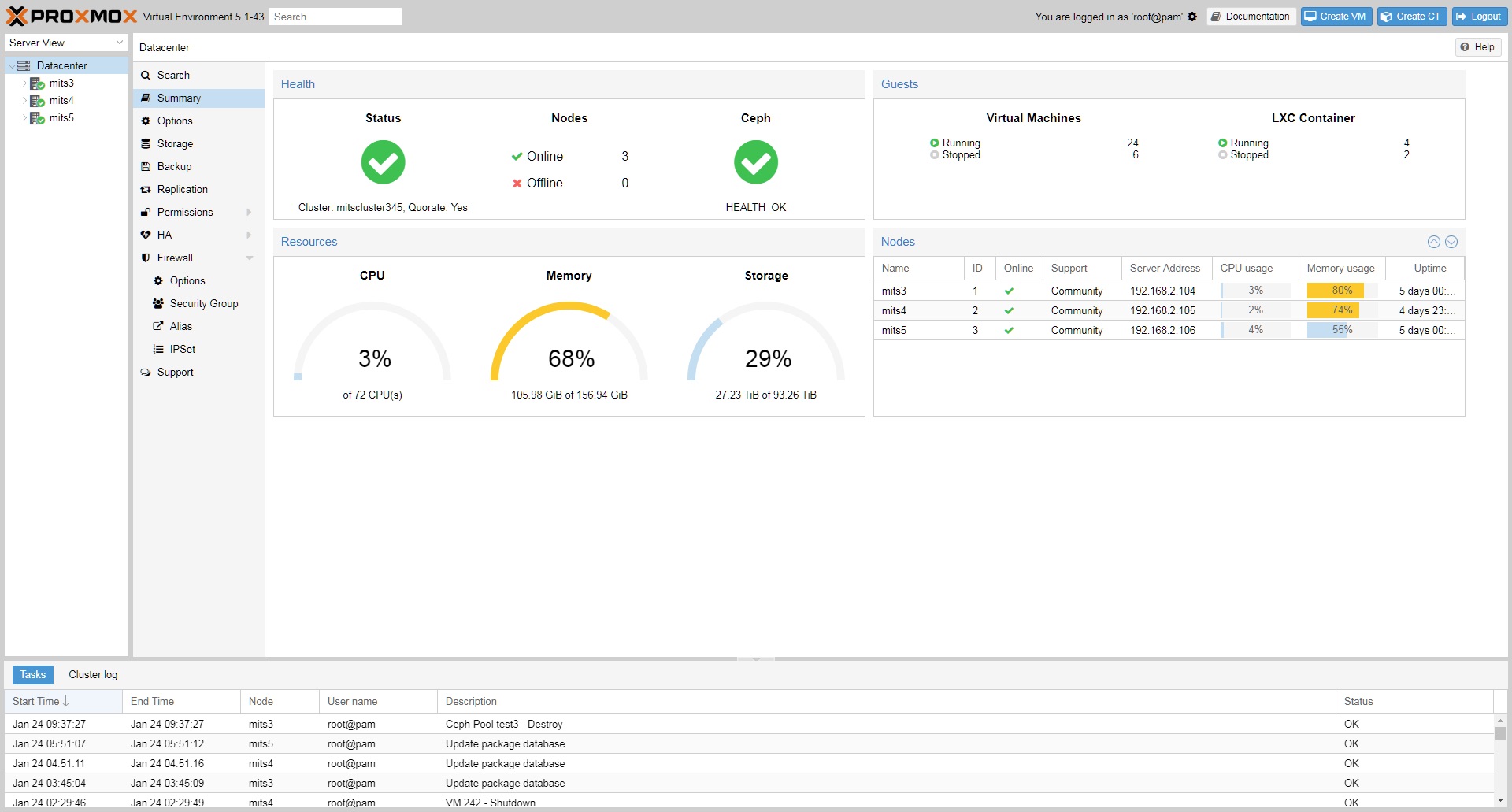
Task: Open Storage from the datacenter menu
Action: coord(175,144)
